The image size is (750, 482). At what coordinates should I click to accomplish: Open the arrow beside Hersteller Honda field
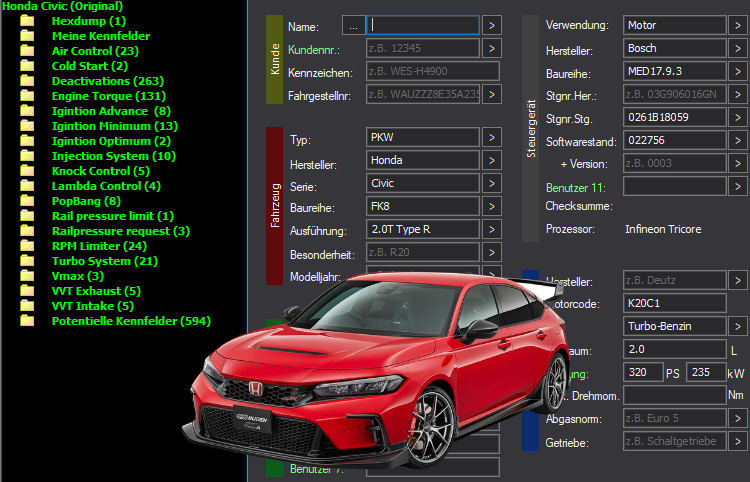coord(492,160)
